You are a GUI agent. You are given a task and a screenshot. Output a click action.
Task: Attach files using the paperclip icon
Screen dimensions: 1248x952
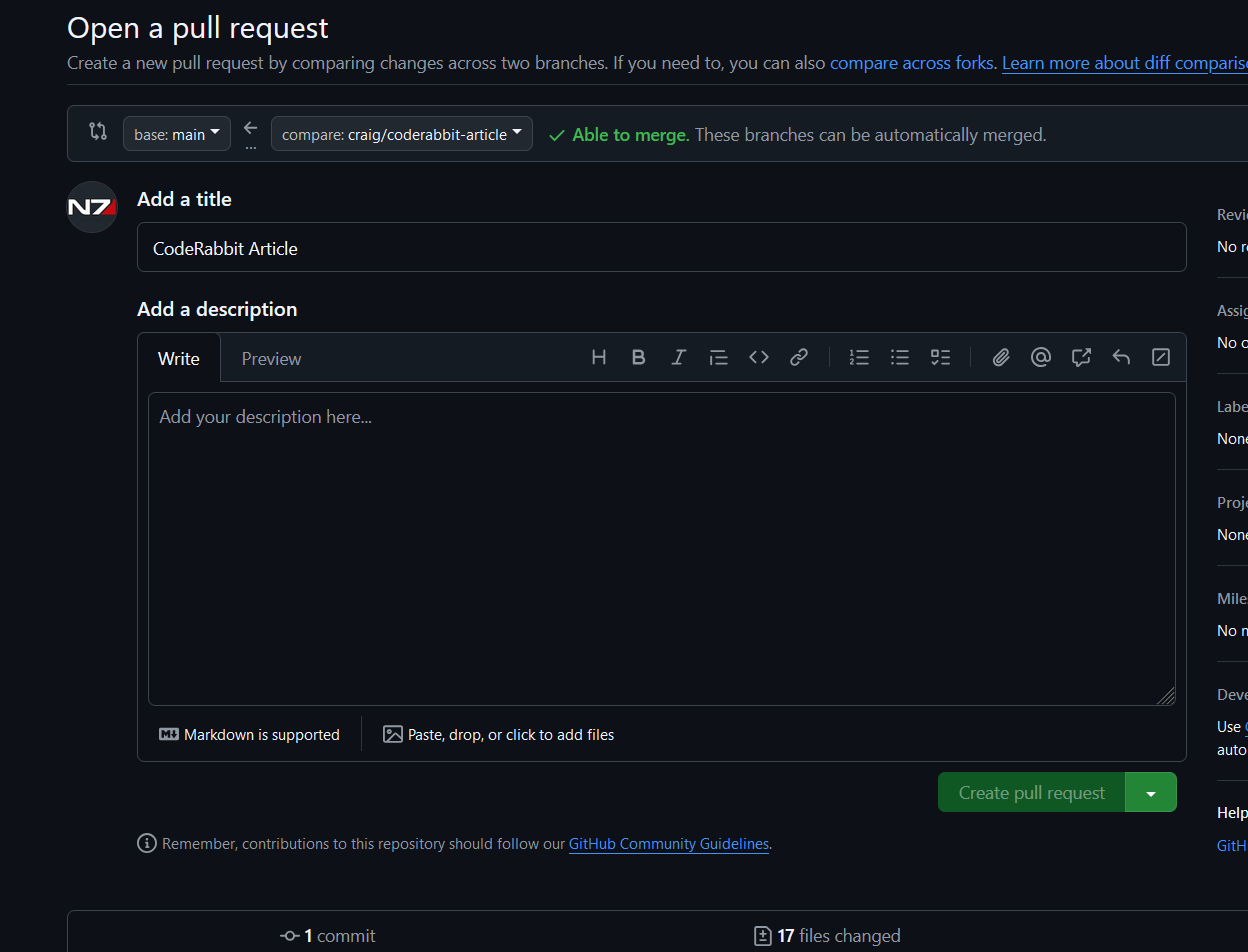(x=1001, y=357)
